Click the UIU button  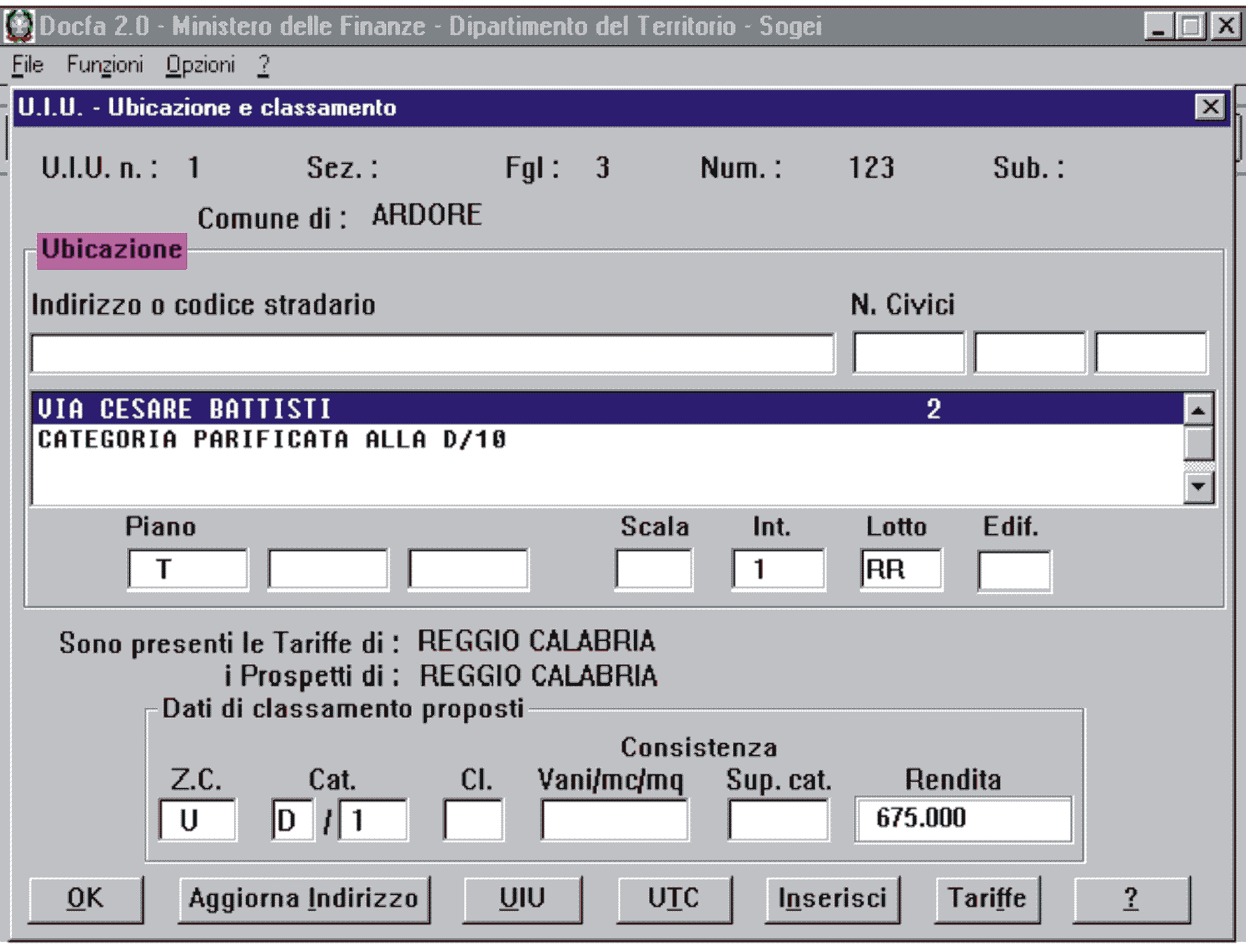[523, 899]
